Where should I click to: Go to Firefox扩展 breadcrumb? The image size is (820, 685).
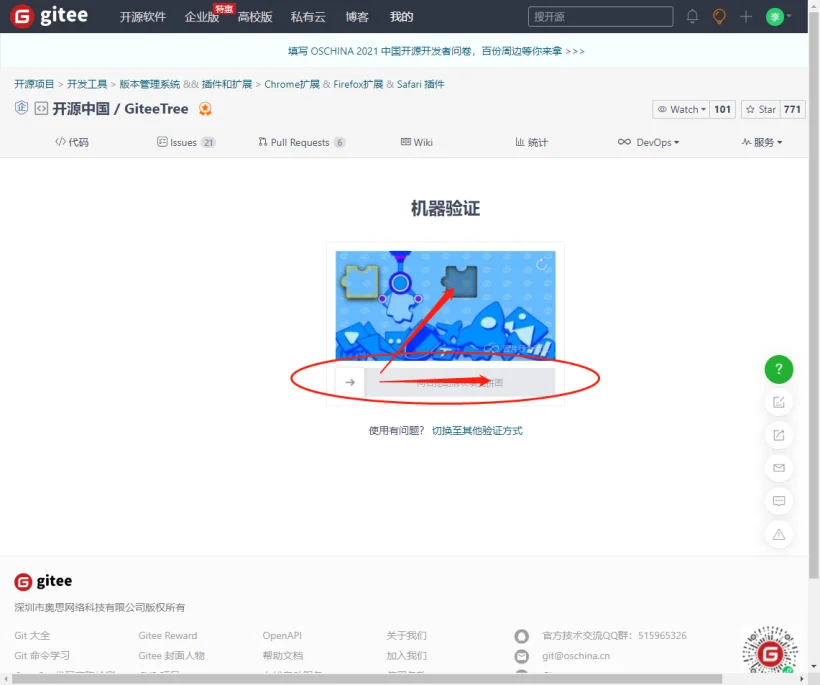tap(358, 84)
